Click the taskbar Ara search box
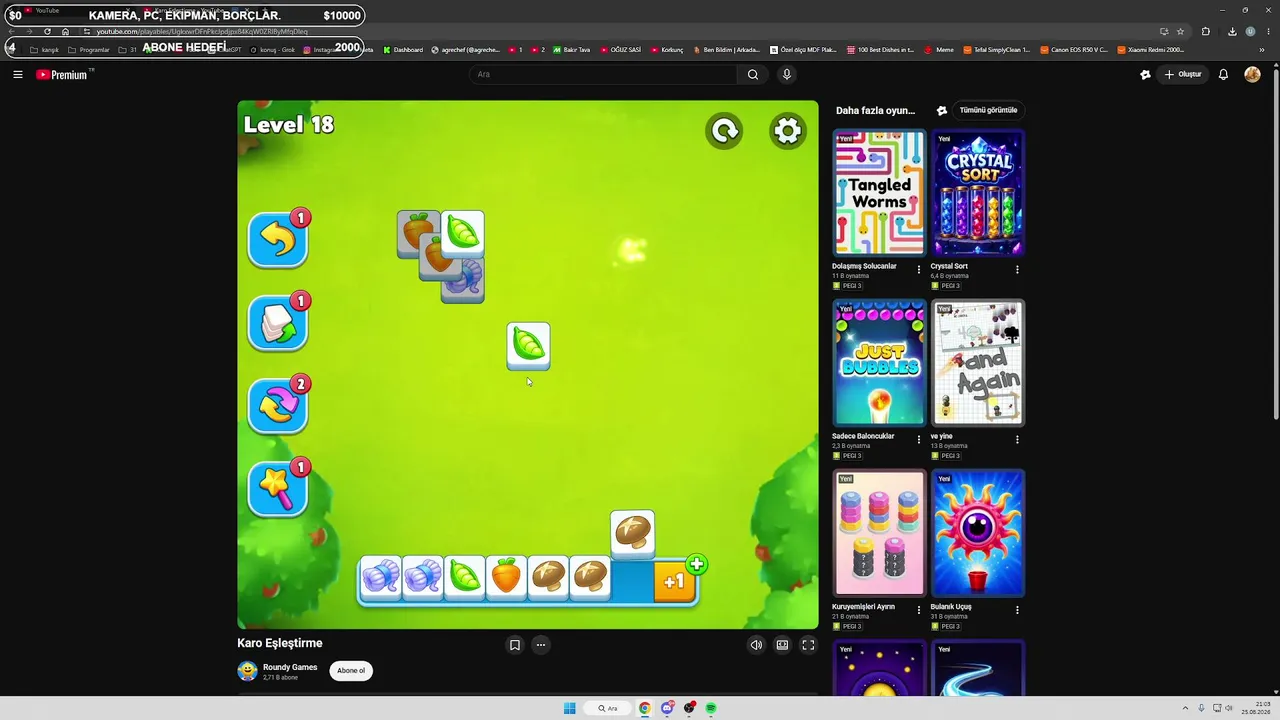The width and height of the screenshot is (1280, 720). 608,708
